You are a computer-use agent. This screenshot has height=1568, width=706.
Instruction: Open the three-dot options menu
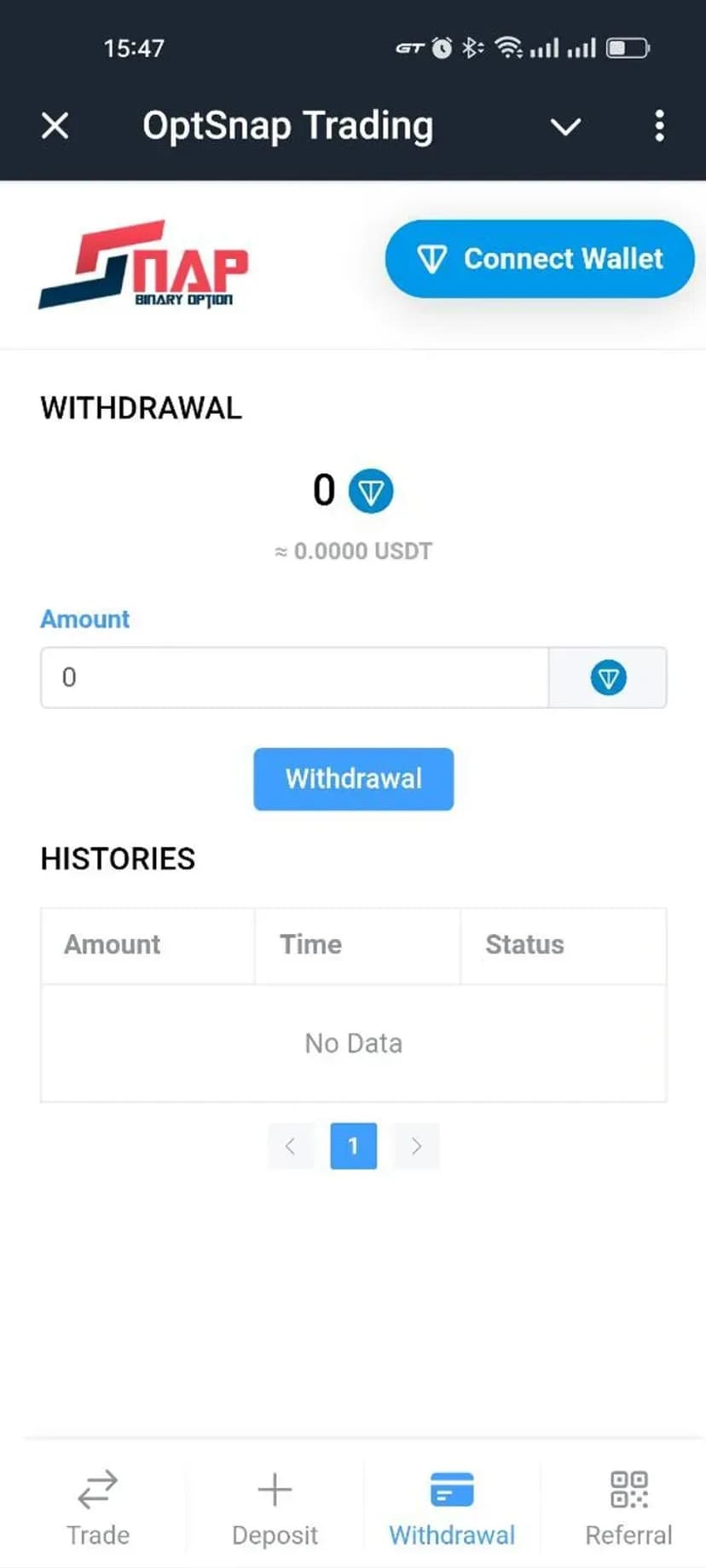[659, 126]
